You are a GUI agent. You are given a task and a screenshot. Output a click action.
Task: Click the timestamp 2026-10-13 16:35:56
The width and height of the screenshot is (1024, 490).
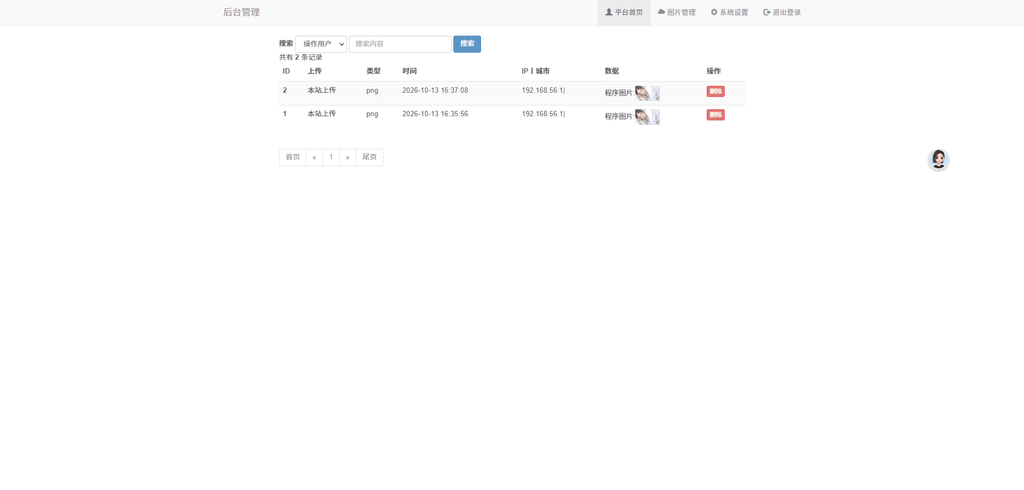point(435,114)
